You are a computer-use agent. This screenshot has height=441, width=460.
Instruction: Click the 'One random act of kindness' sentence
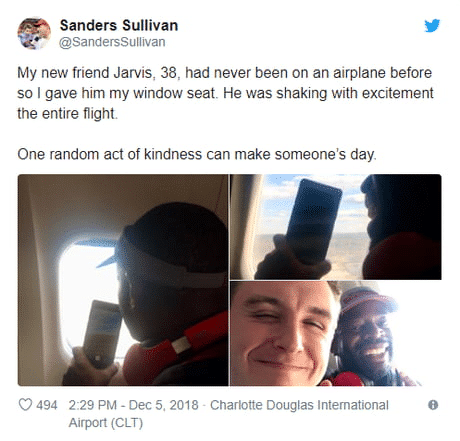(x=197, y=154)
